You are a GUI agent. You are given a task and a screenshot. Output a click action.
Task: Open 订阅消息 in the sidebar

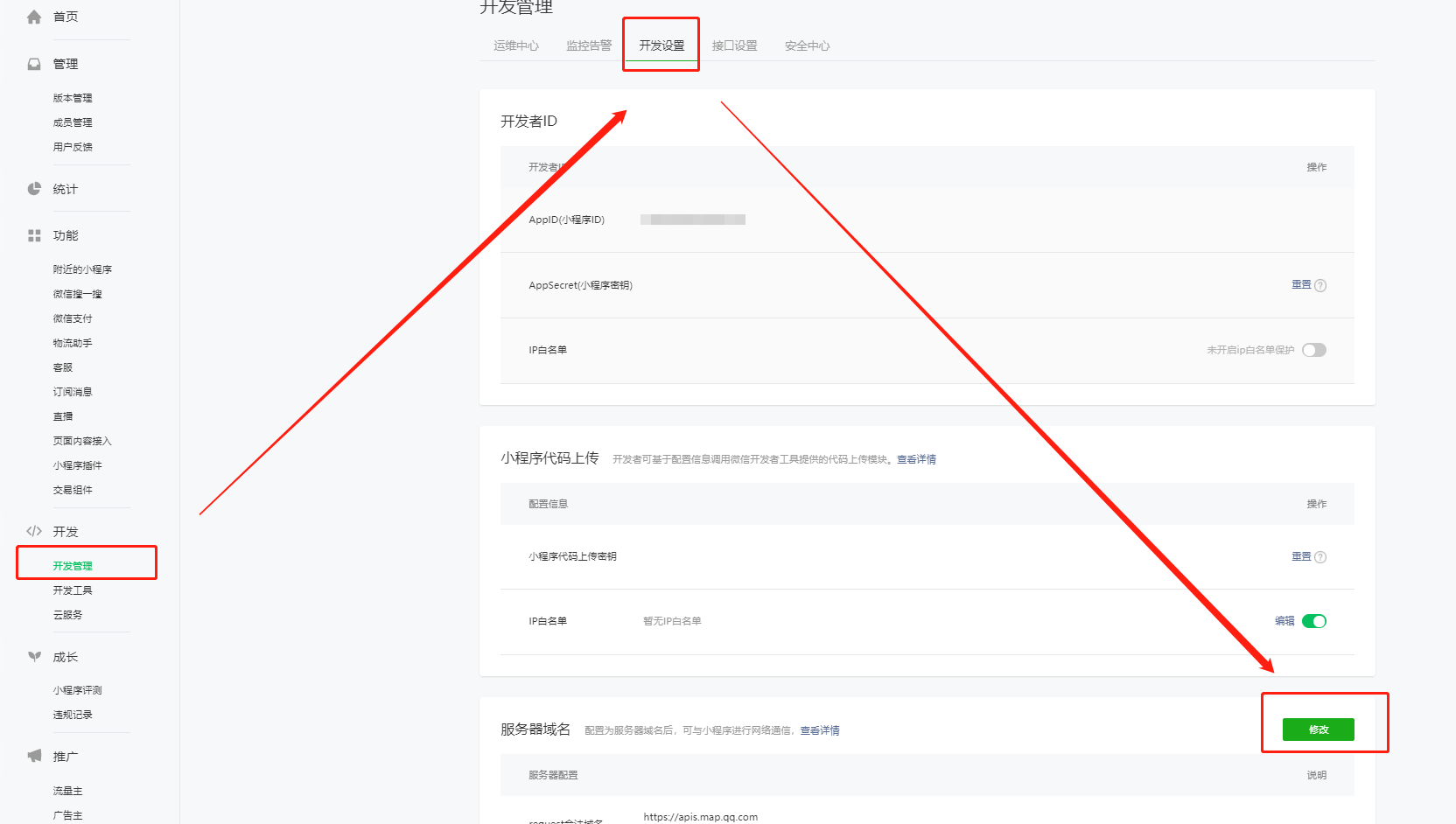pos(73,392)
